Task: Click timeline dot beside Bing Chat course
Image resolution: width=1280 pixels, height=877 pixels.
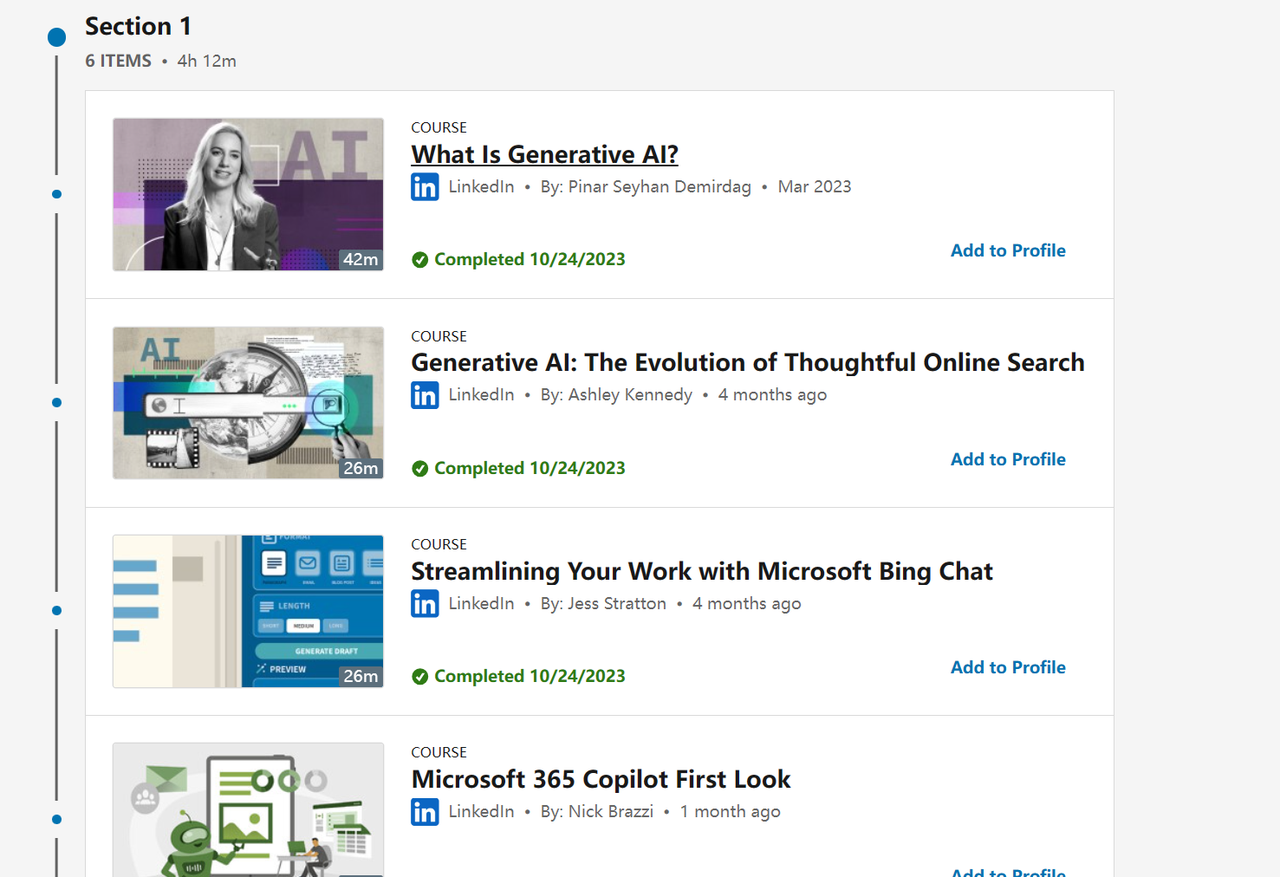Action: pyautogui.click(x=57, y=611)
